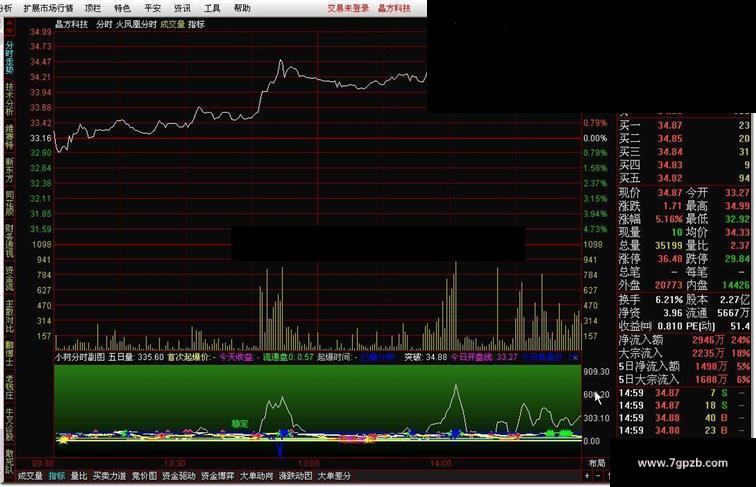Image resolution: width=756 pixels, height=487 pixels.
Task: Click 买三 bid price 34.84
Action: [670, 151]
